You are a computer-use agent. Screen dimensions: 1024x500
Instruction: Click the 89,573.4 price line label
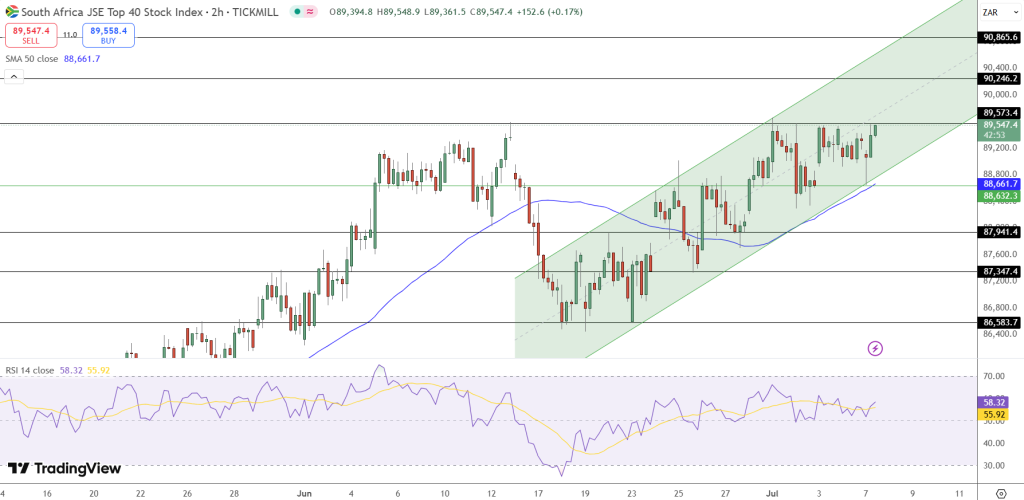(x=1000, y=113)
